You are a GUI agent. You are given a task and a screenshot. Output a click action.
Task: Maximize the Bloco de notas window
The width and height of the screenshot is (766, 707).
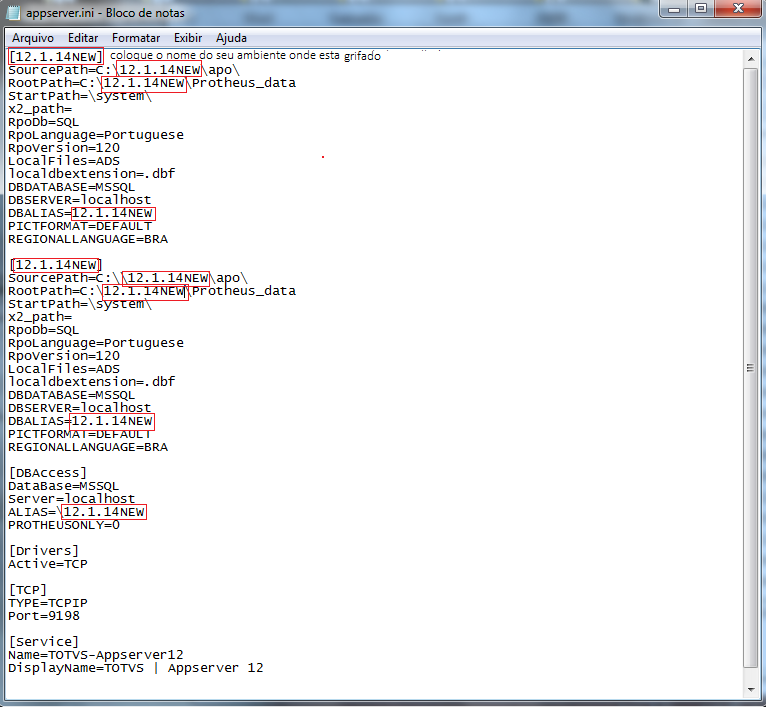[x=701, y=9]
